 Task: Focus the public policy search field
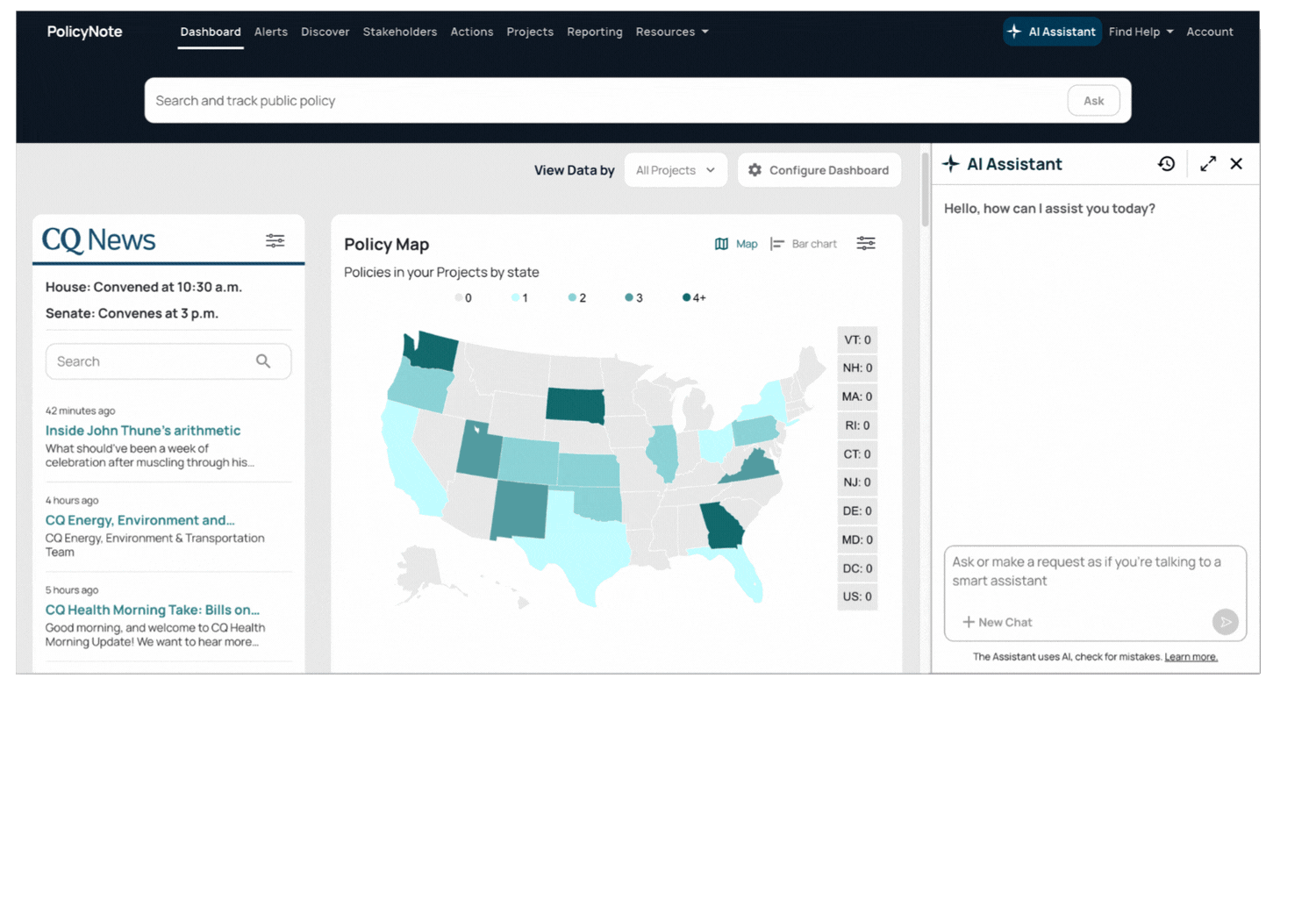605,101
